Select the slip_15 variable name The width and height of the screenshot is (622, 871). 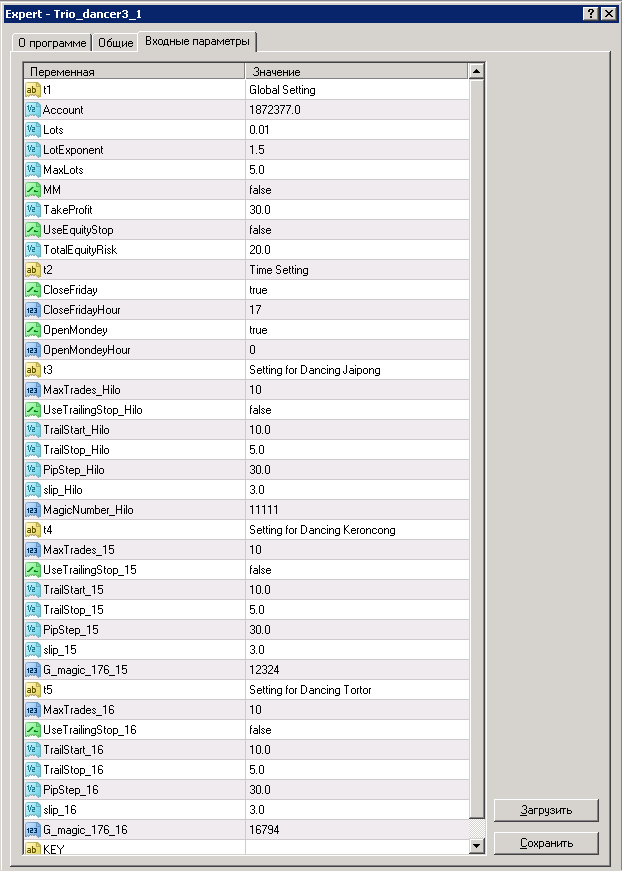click(x=60, y=650)
